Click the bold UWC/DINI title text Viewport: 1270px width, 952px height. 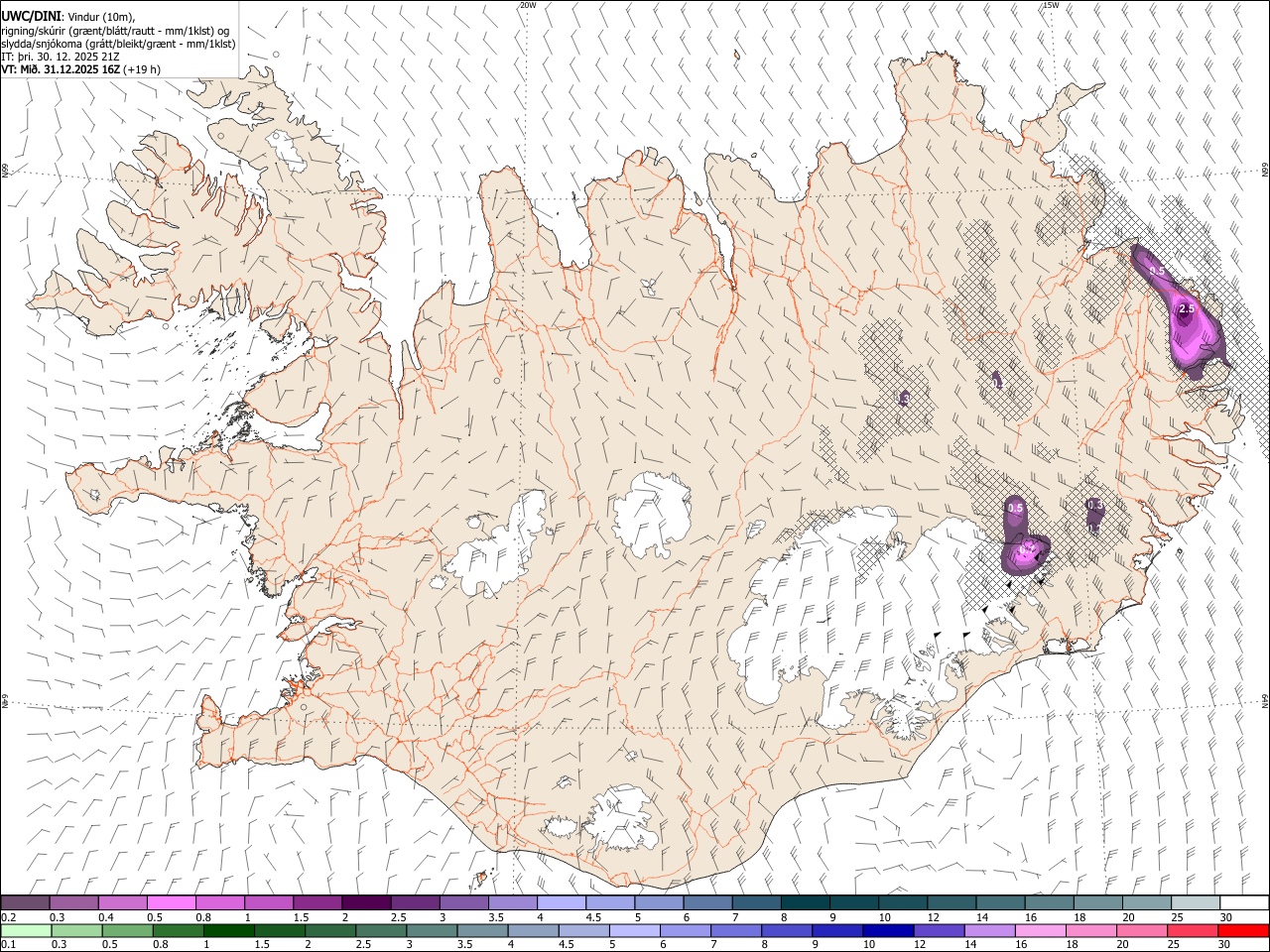pos(31,17)
